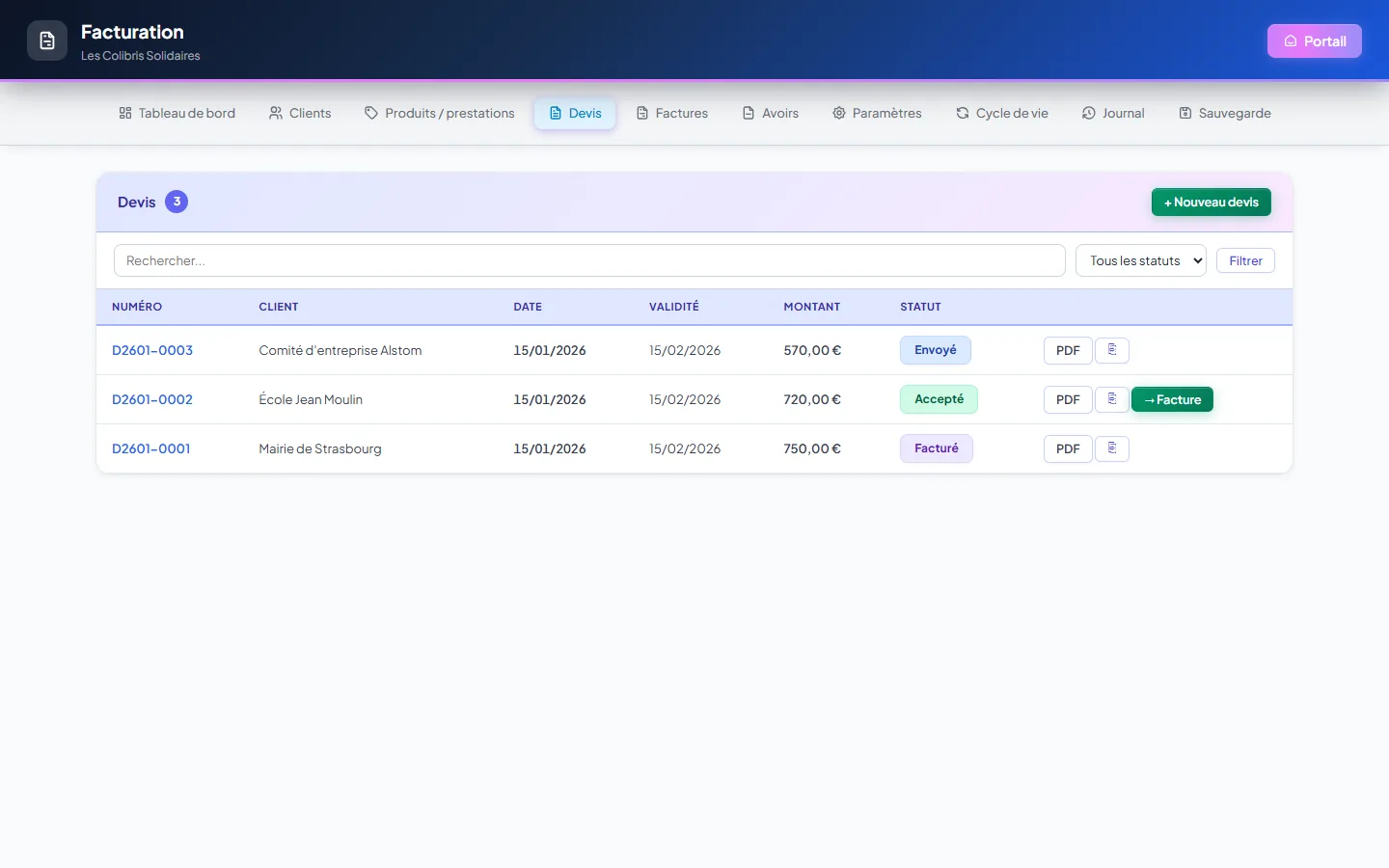Download PDF for École Jean Moulin quote
The width and height of the screenshot is (1389, 868).
coord(1068,399)
